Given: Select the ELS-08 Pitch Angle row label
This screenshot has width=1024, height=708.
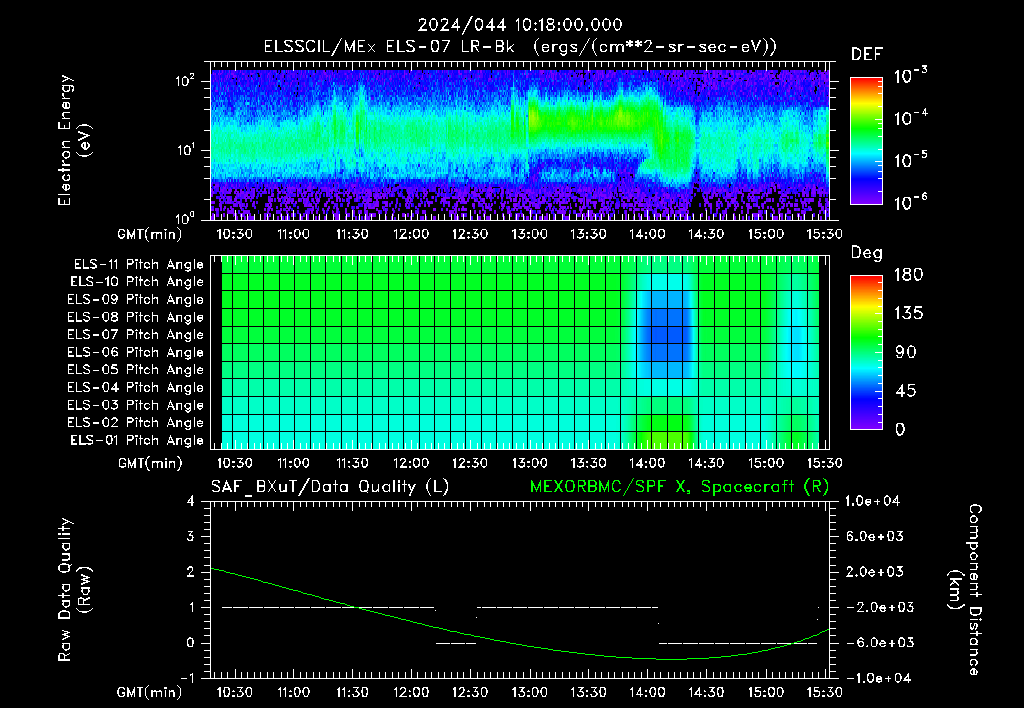Looking at the screenshot, I should pos(136,317).
